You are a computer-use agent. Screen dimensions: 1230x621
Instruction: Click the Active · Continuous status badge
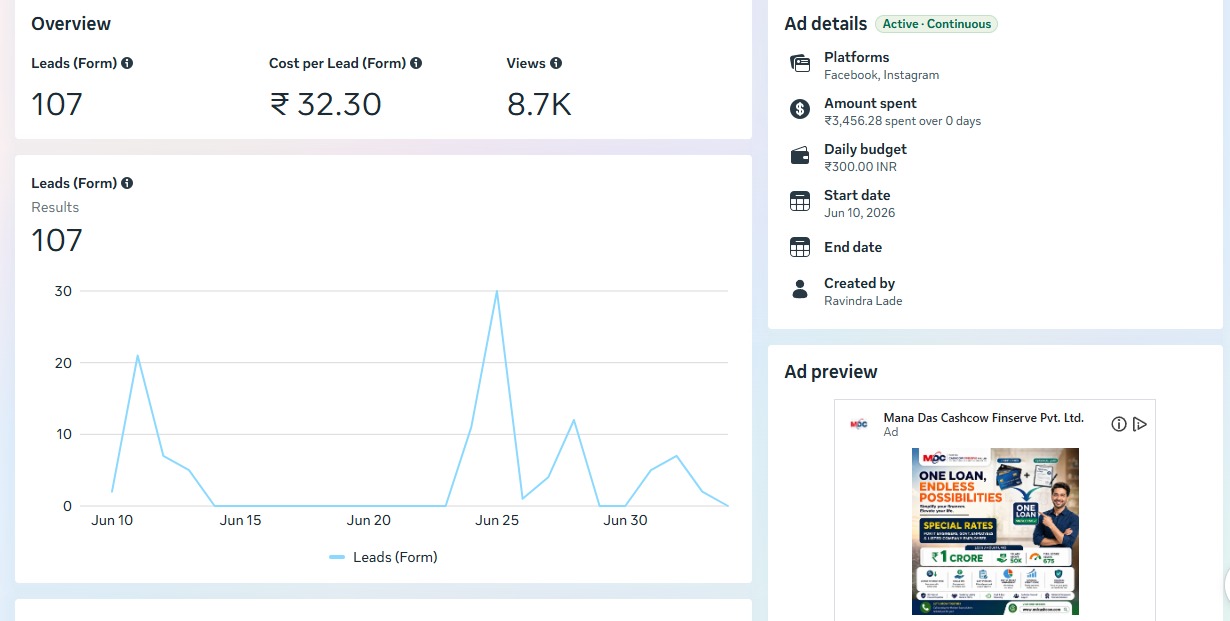point(936,24)
